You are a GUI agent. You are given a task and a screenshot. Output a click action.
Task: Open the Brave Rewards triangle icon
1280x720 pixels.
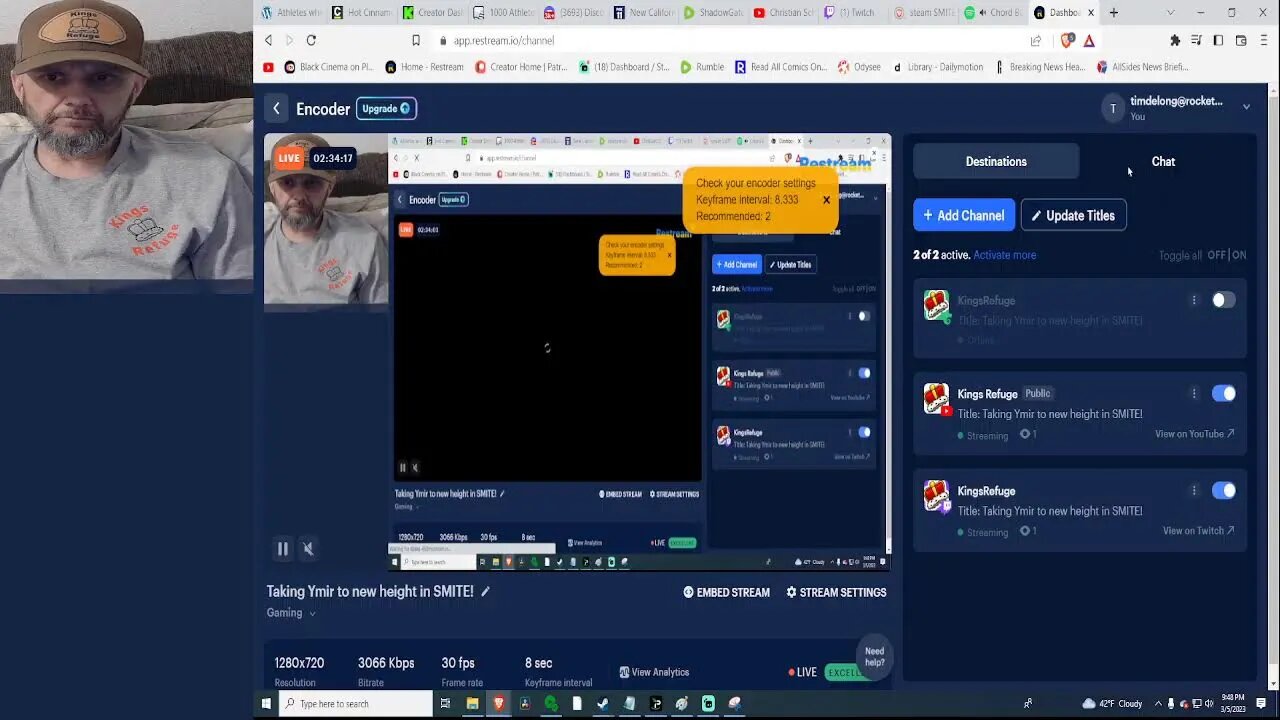click(1089, 40)
